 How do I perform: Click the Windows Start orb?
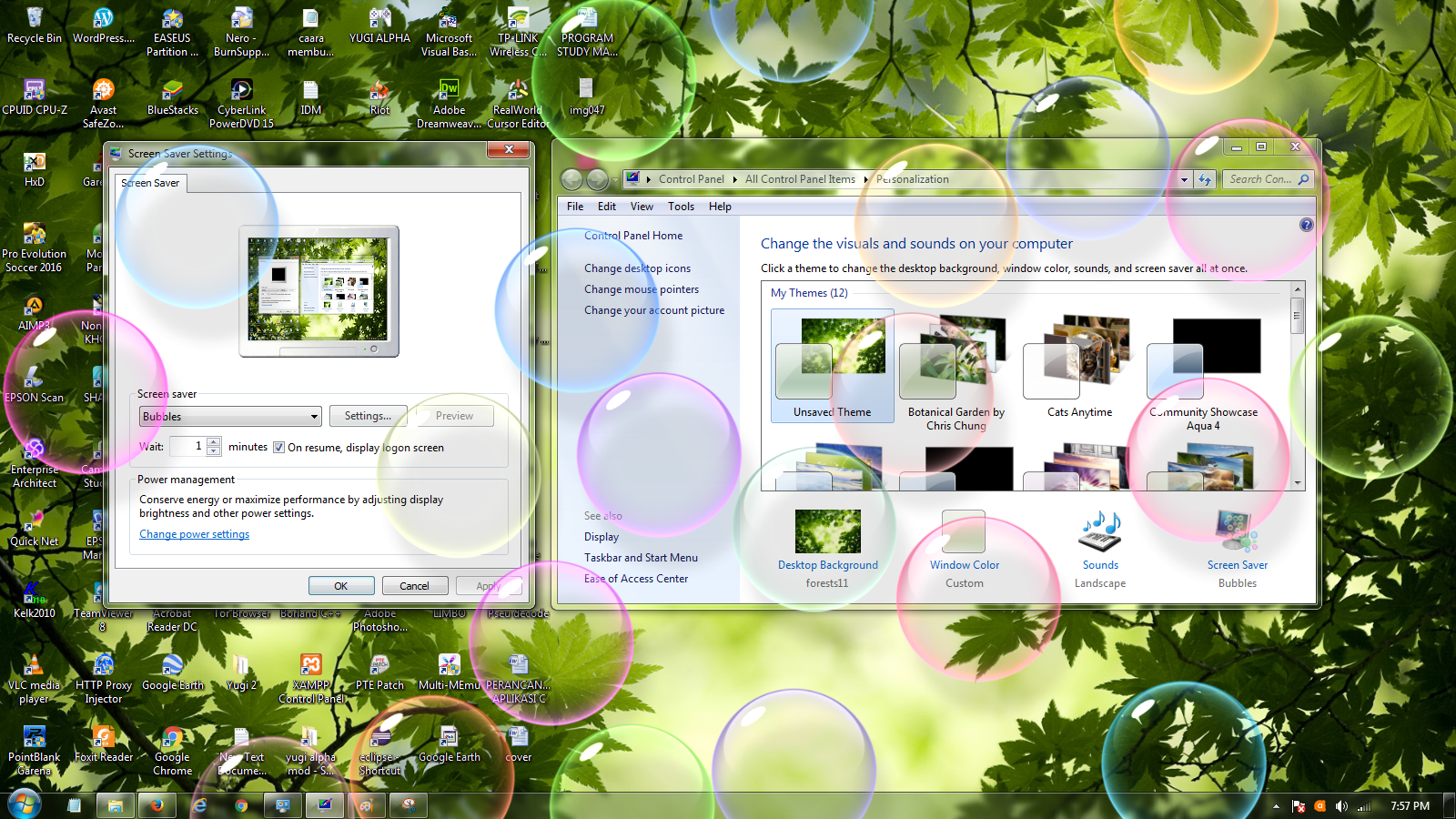(25, 804)
